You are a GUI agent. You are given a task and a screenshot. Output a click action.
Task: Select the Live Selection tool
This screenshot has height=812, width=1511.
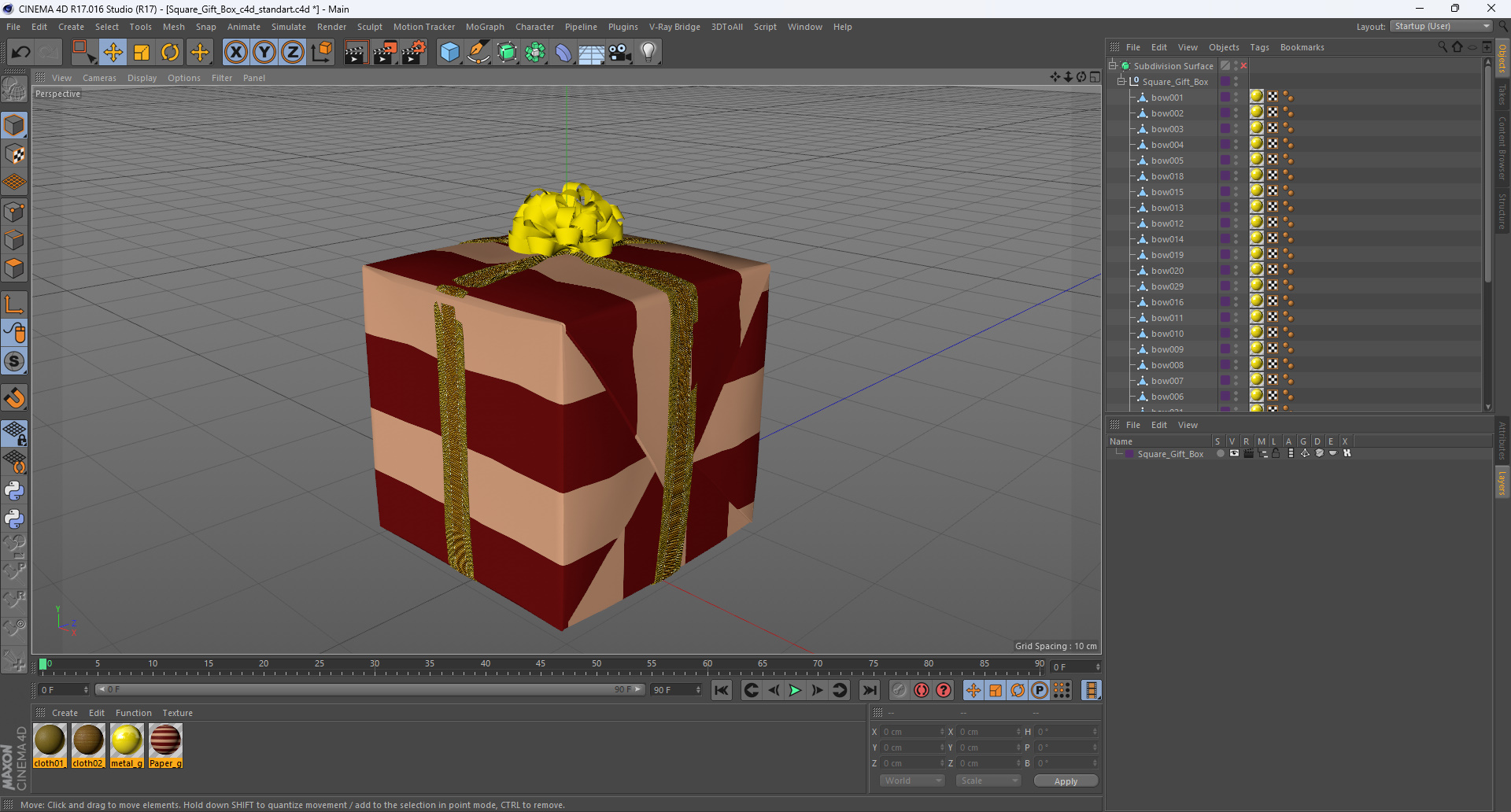pyautogui.click(x=83, y=53)
